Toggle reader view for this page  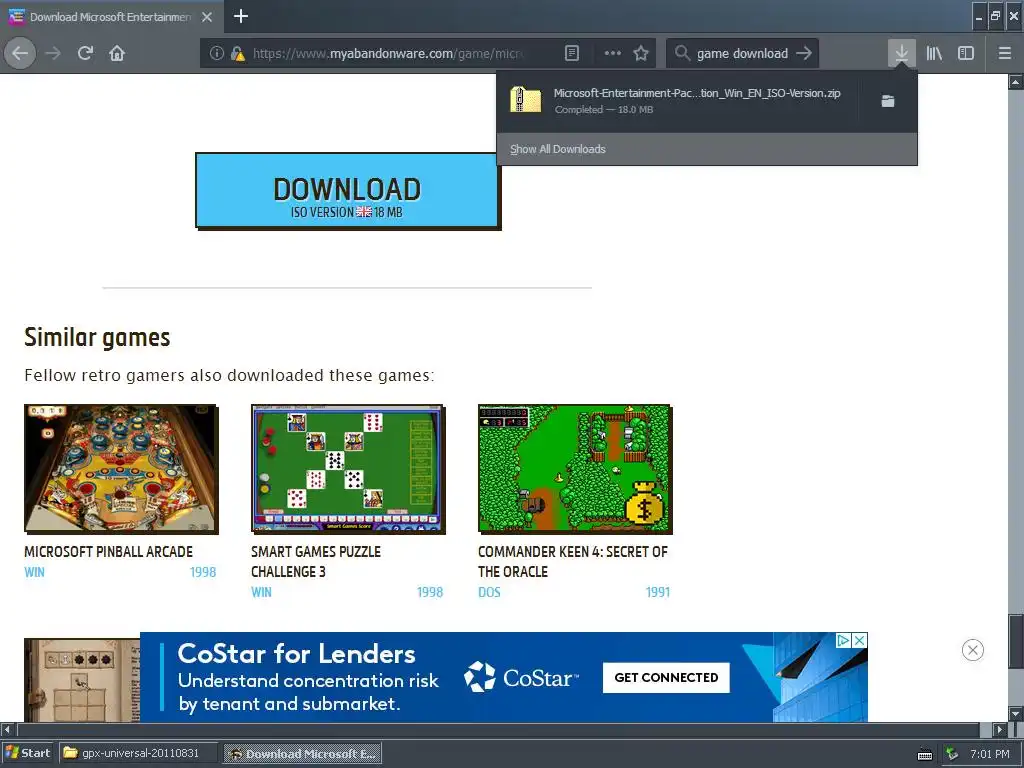point(571,54)
